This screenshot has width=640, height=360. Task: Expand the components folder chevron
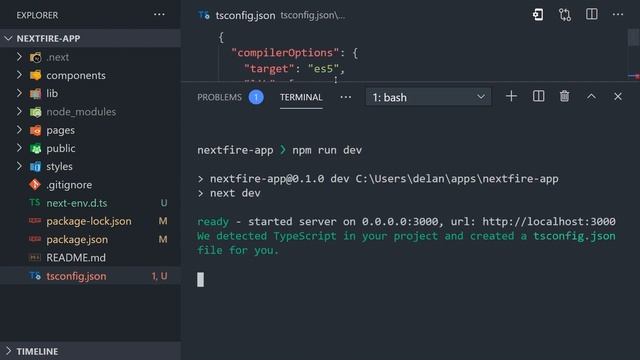point(19,75)
